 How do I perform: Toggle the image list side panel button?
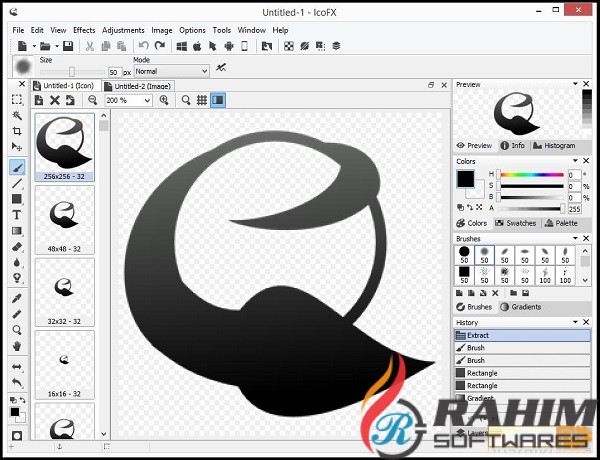coord(217,100)
